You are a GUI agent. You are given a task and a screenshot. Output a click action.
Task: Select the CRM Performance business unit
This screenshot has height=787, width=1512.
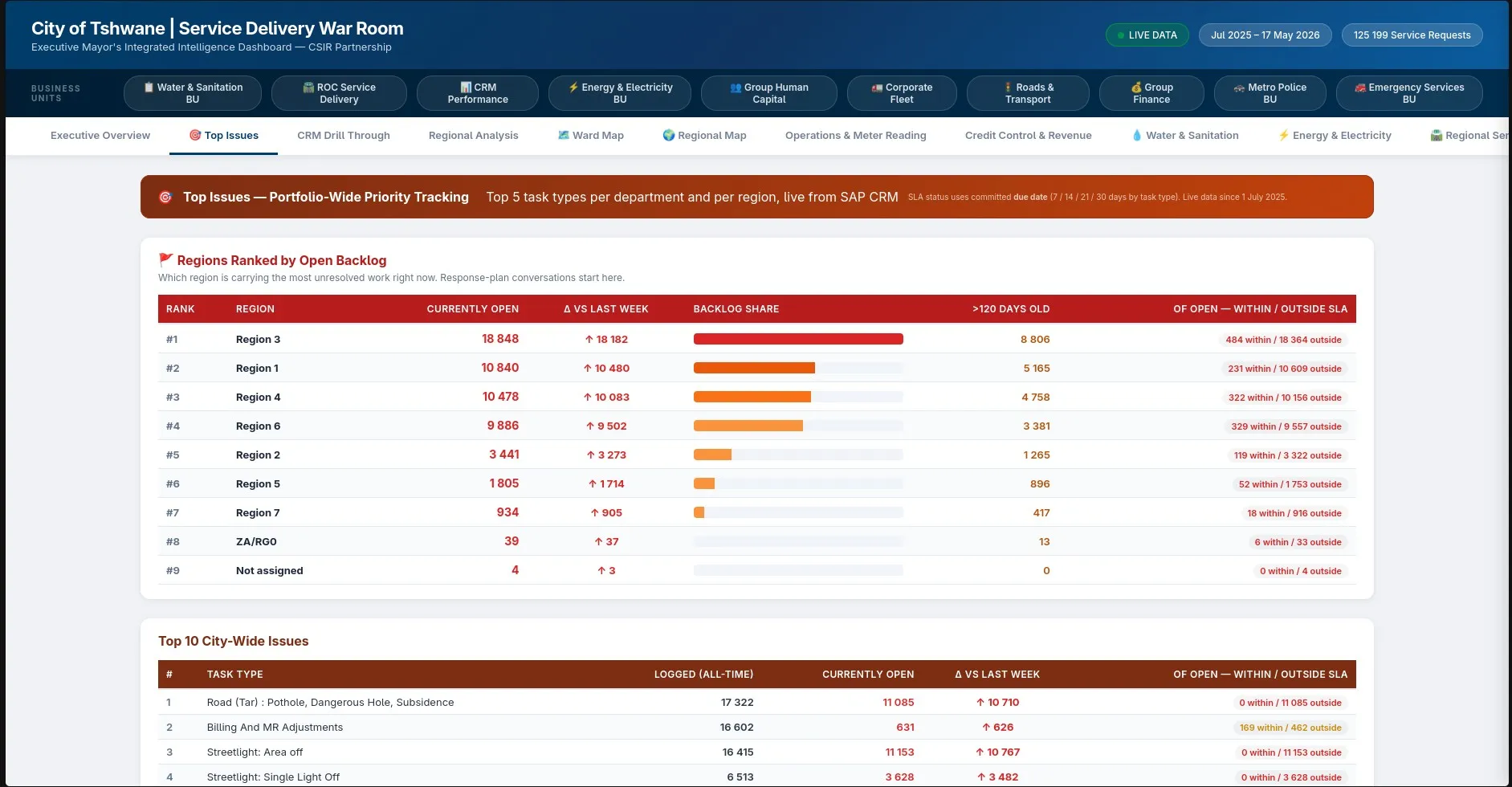478,93
